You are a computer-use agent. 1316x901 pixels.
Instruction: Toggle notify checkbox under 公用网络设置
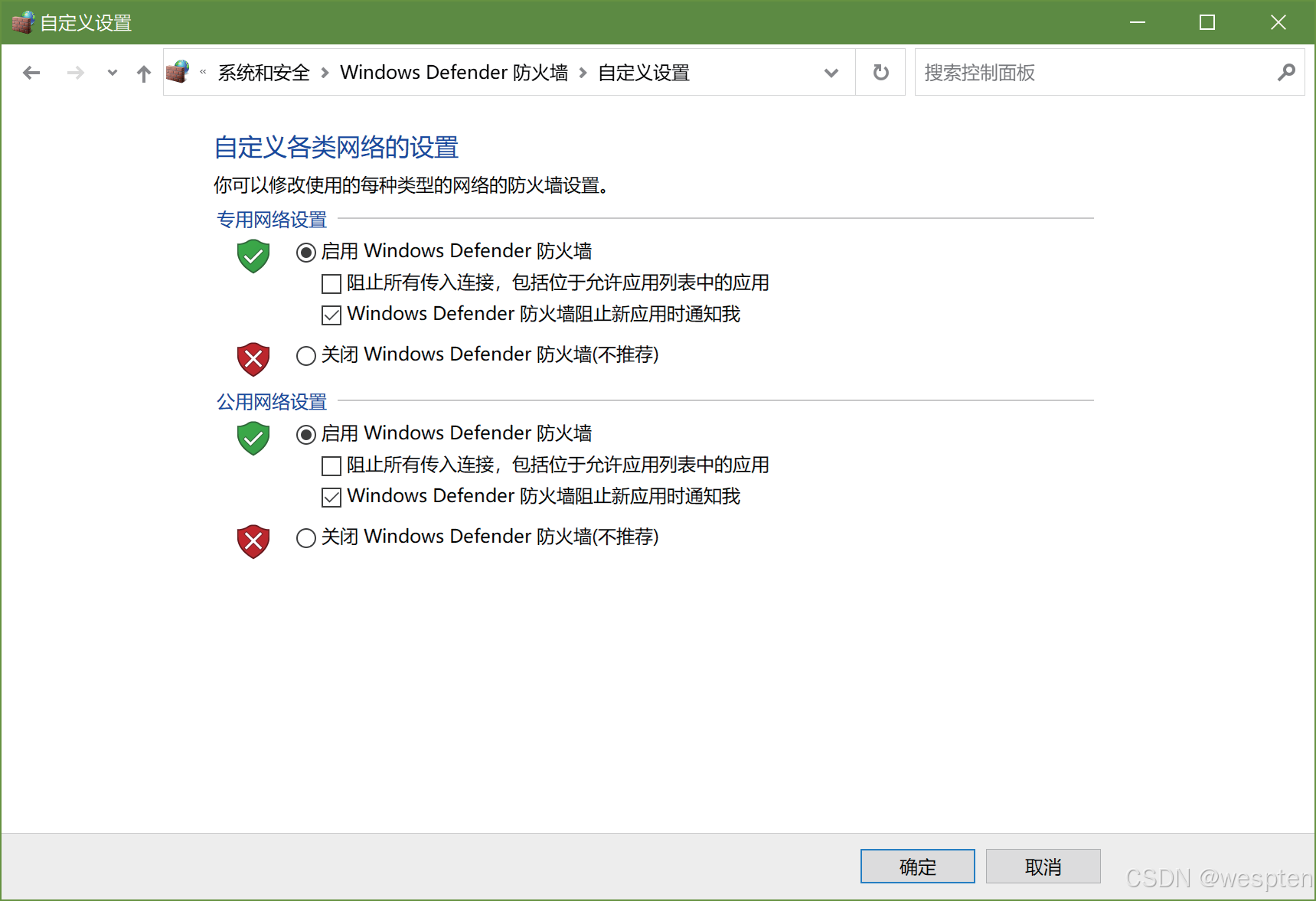[331, 497]
